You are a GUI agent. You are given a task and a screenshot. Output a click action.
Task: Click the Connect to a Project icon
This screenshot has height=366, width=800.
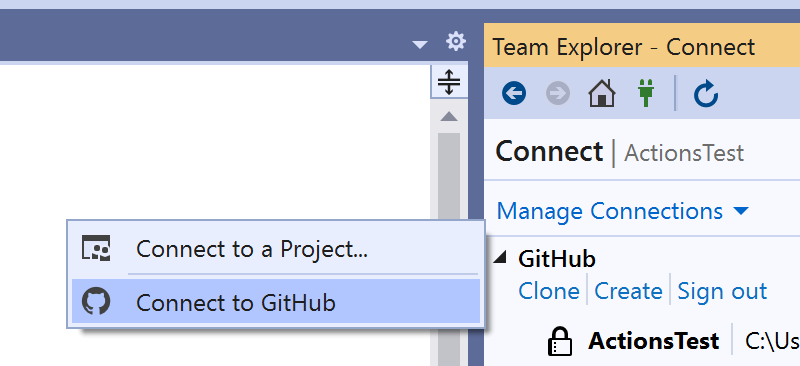coord(96,248)
